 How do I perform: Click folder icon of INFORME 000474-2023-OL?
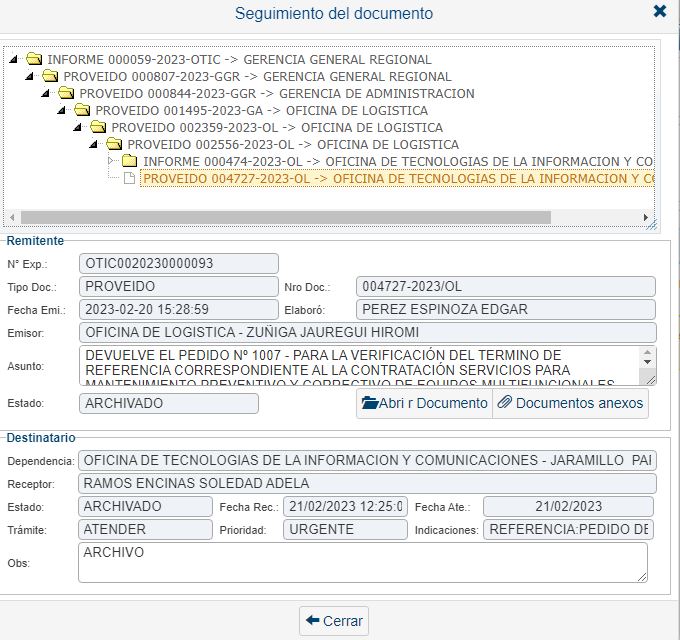pos(130,161)
